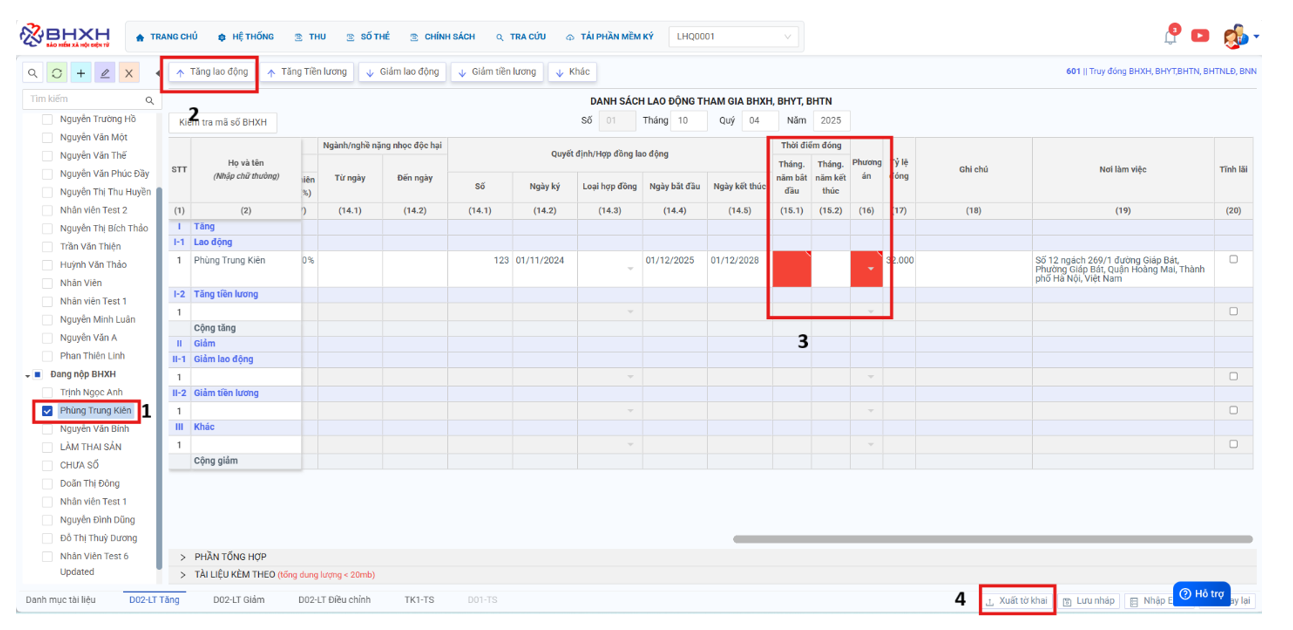Click the Xuất tờ khai button
The height and width of the screenshot is (630, 1293).
pos(1016,601)
